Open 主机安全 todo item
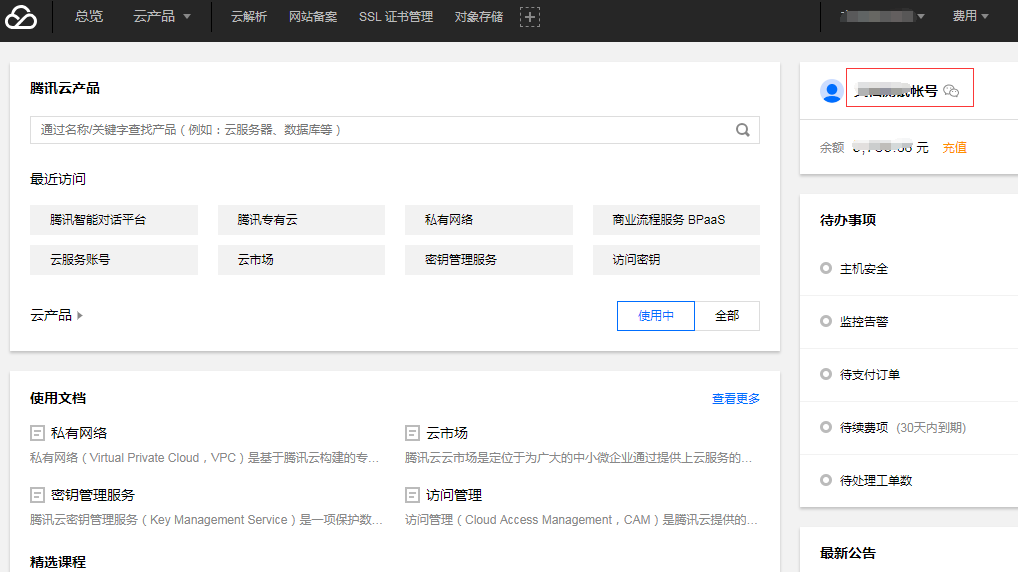1018x572 pixels. 863,269
